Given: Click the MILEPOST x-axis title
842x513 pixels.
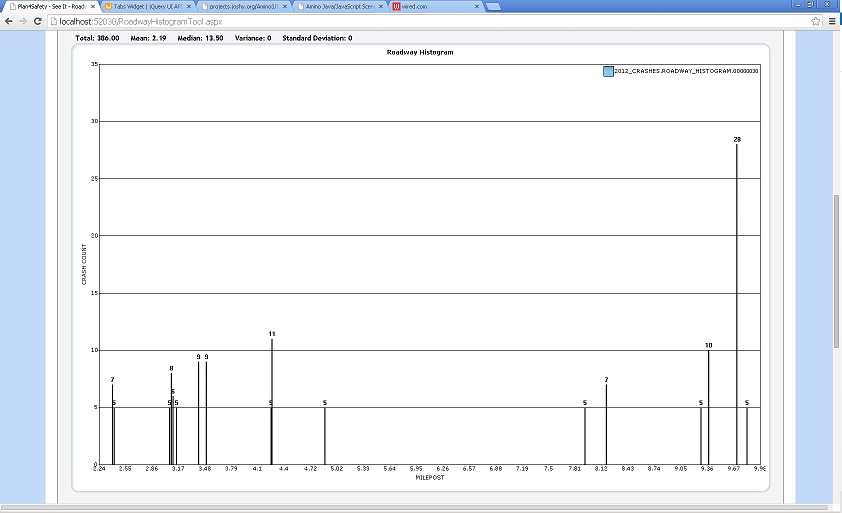Looking at the screenshot, I should click(x=430, y=478).
